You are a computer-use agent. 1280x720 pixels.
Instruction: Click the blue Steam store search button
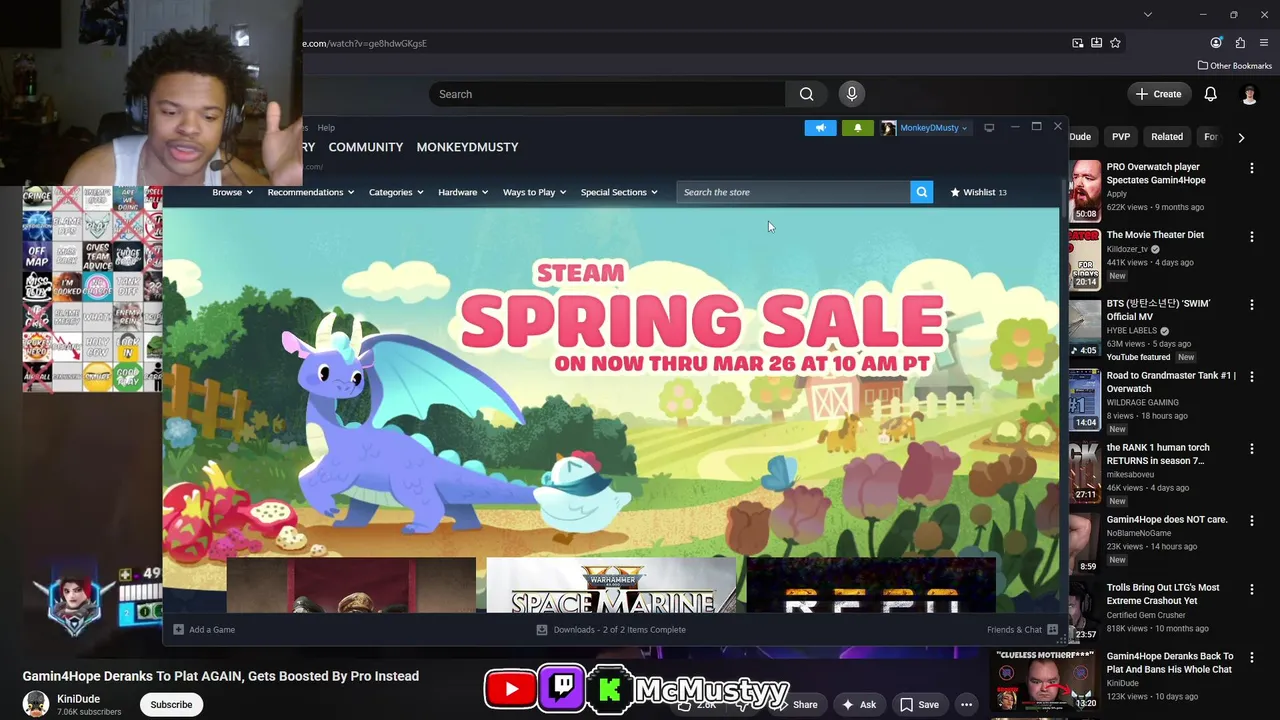[922, 192]
